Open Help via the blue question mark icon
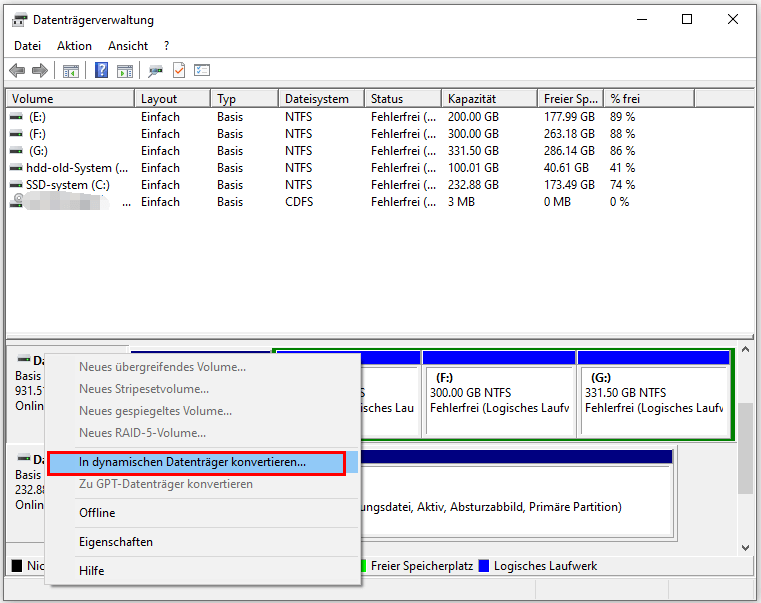 click(101, 70)
